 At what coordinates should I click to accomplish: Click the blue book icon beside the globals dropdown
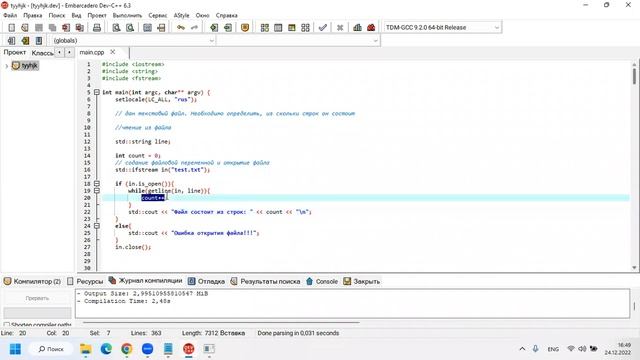pyautogui.click(x=39, y=40)
